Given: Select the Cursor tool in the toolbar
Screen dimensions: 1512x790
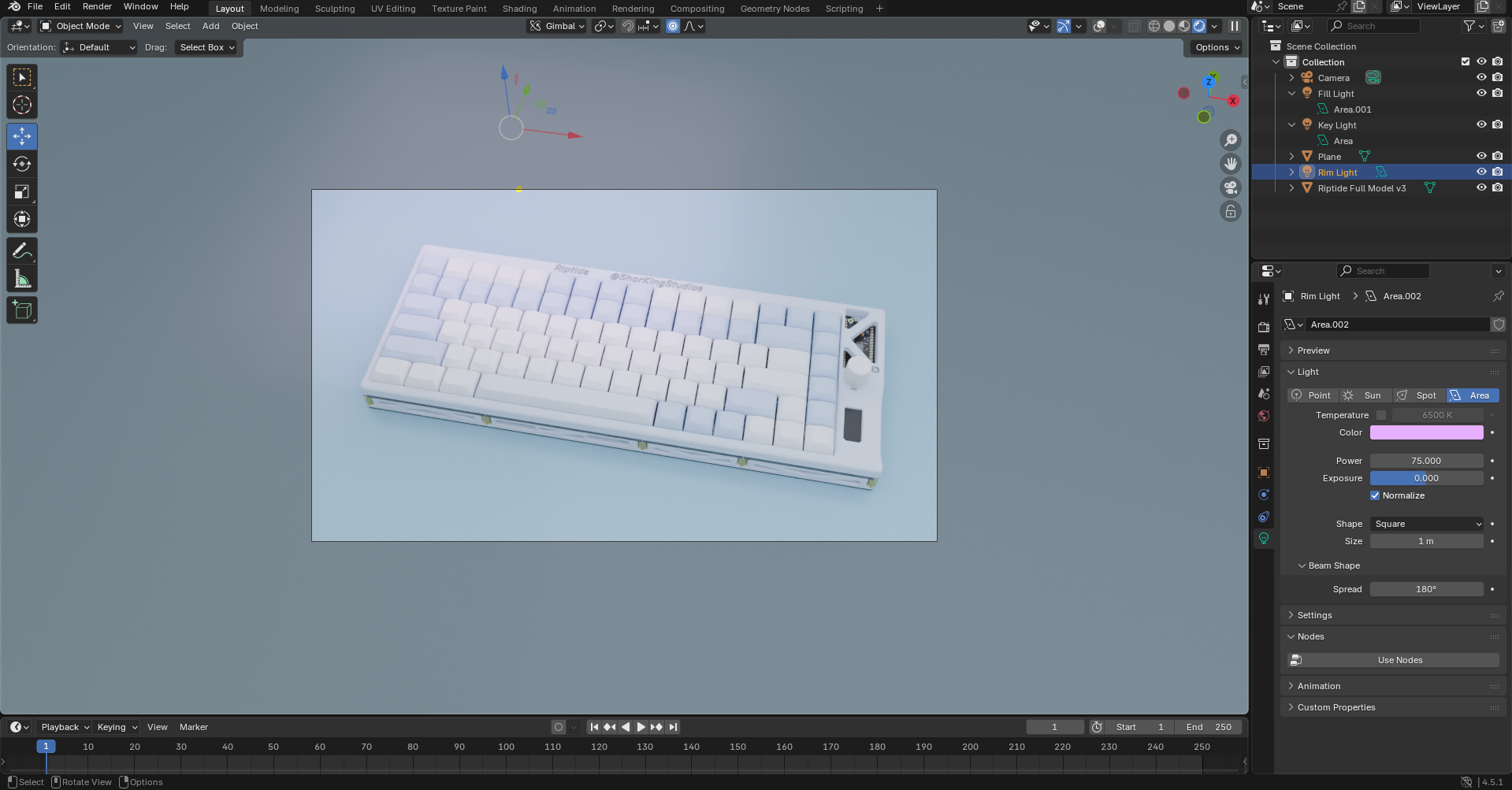Looking at the screenshot, I should 22,105.
